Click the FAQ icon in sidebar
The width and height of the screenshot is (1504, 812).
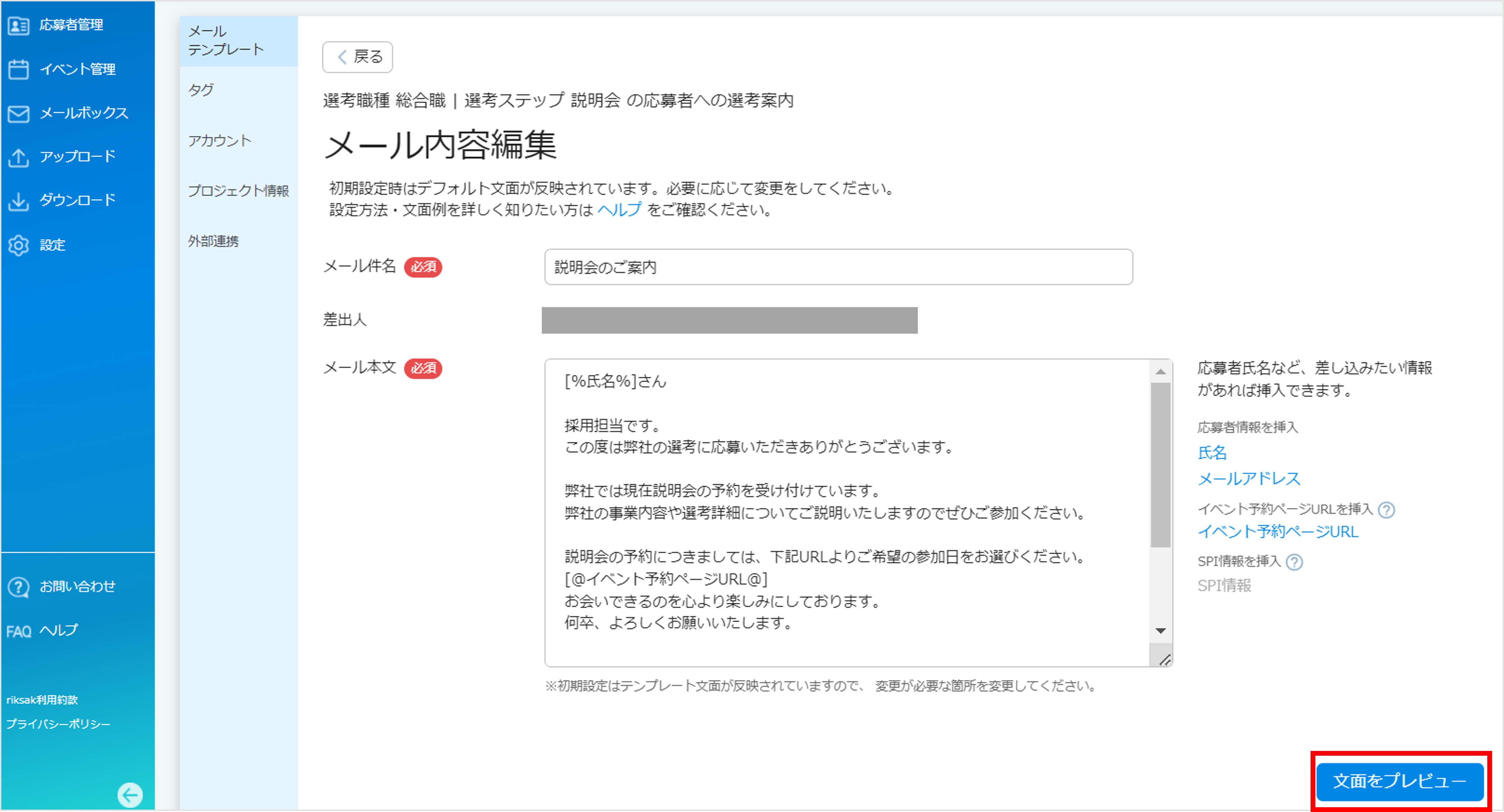pos(19,631)
